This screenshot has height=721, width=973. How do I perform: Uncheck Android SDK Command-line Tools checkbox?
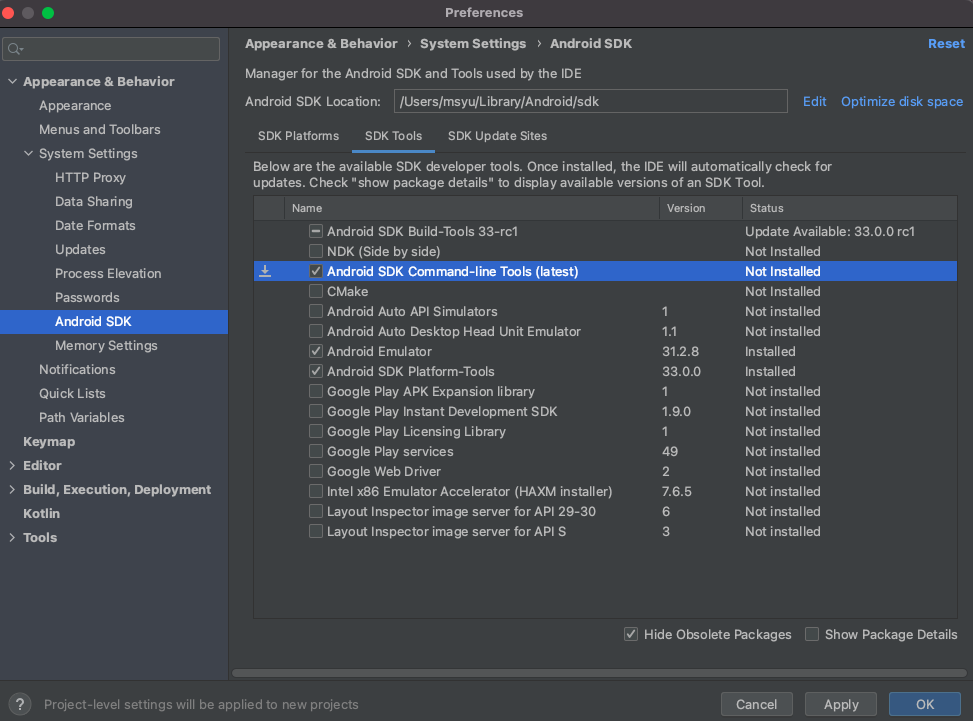pyautogui.click(x=316, y=271)
